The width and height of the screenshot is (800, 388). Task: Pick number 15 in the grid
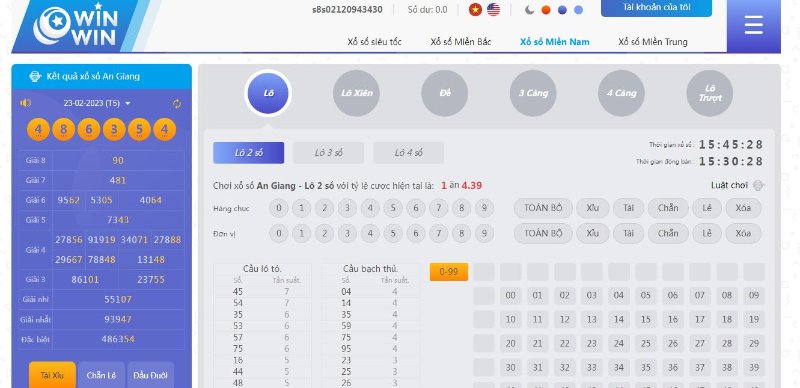point(646,320)
